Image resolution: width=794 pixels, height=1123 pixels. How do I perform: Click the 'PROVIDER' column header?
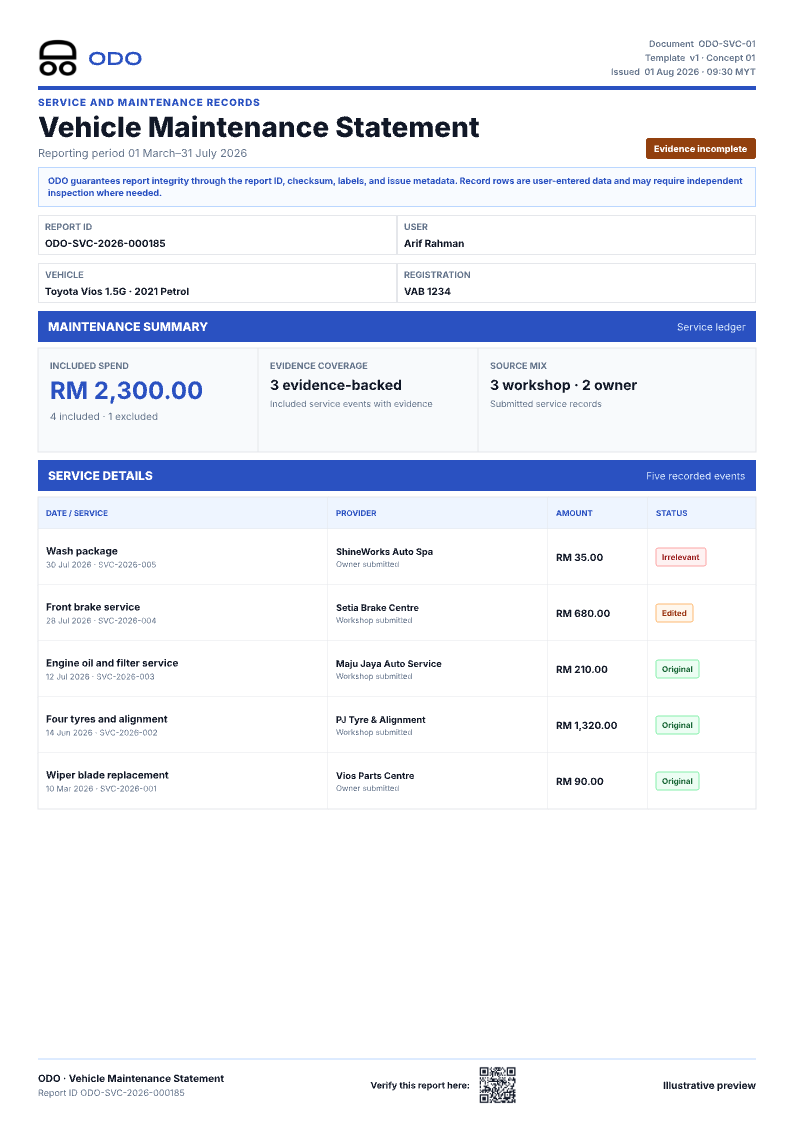click(356, 513)
